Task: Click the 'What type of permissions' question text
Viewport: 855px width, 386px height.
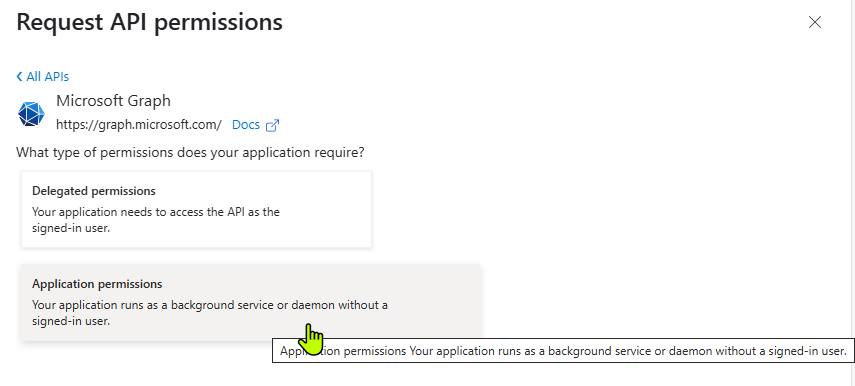Action: click(x=190, y=152)
